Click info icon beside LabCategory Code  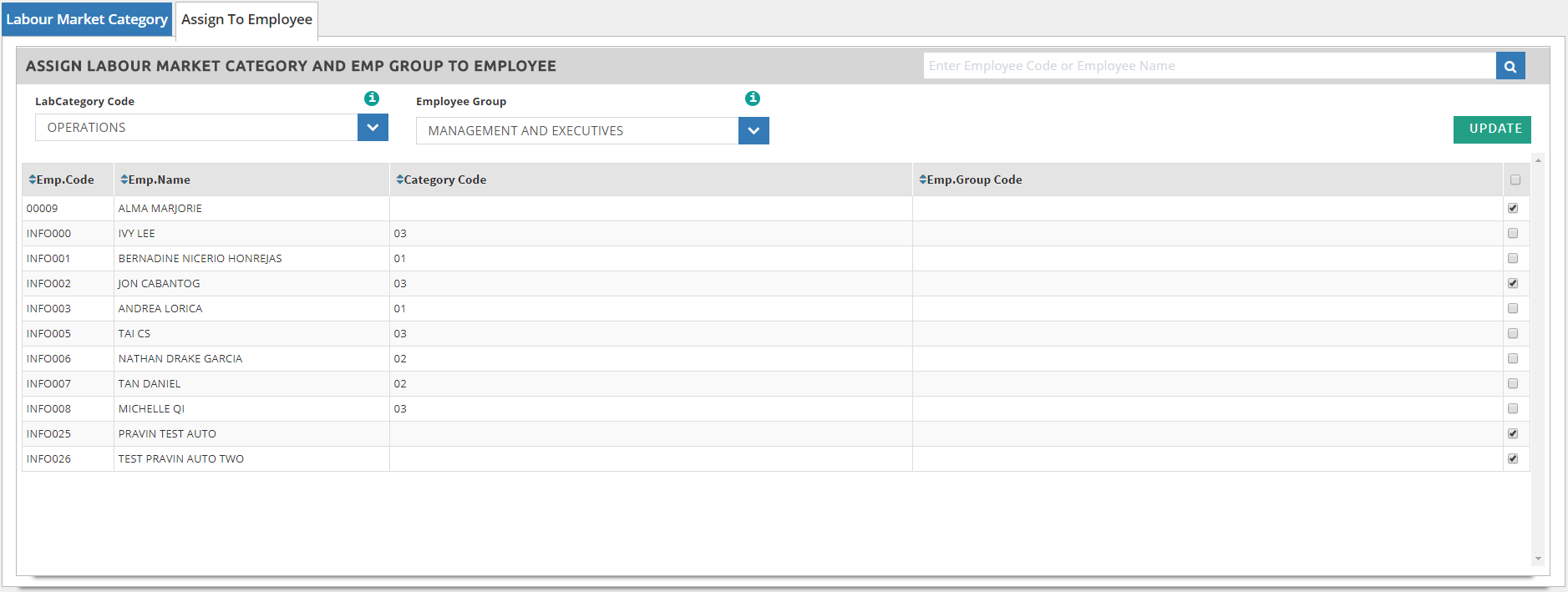(x=372, y=99)
